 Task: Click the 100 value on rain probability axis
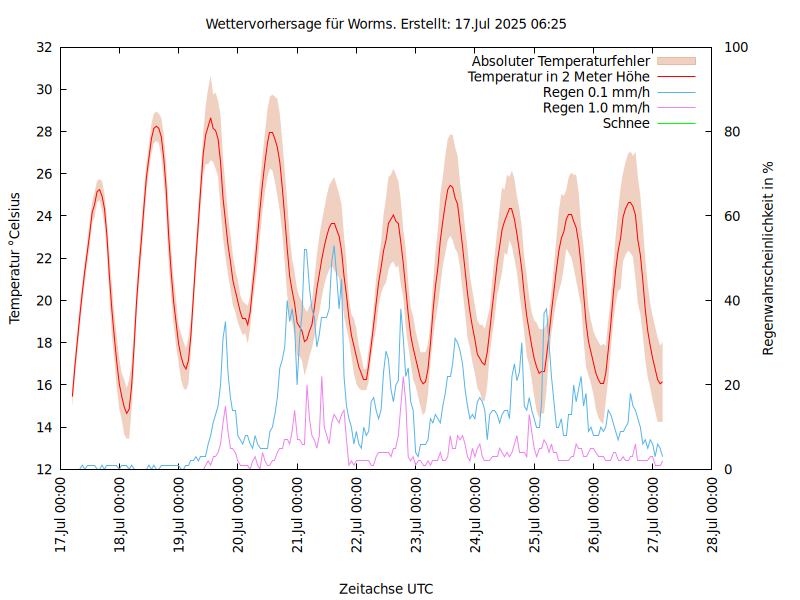[734, 47]
